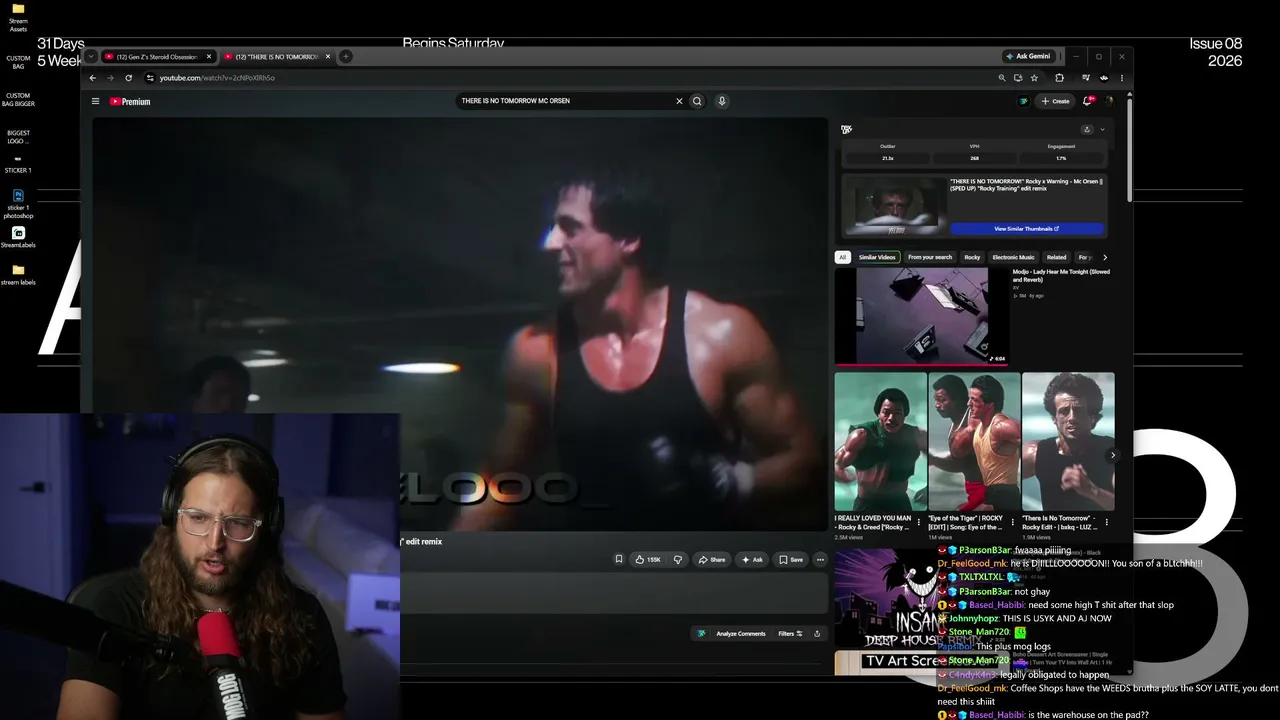
Task: Click the Create button in YouTube header
Action: coord(1055,101)
